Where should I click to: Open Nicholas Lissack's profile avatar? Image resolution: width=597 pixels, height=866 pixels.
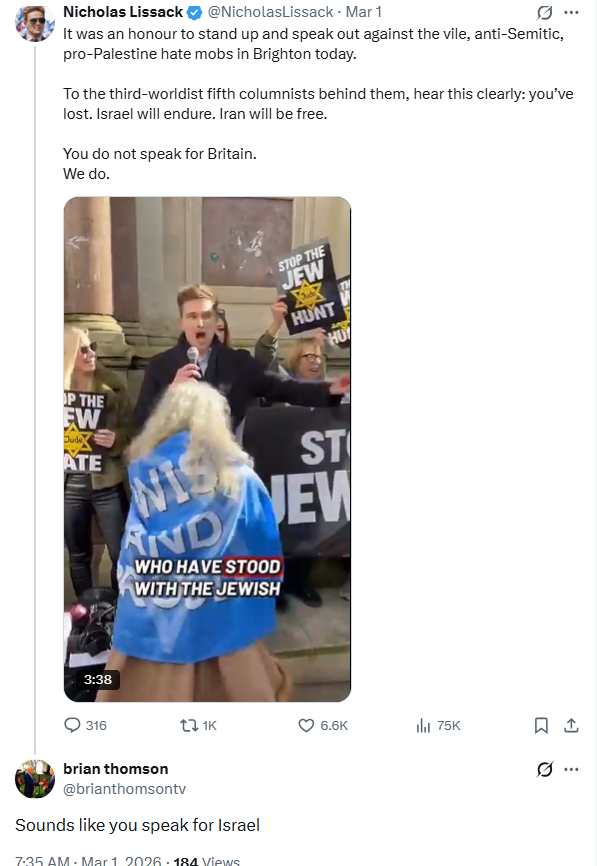point(35,23)
